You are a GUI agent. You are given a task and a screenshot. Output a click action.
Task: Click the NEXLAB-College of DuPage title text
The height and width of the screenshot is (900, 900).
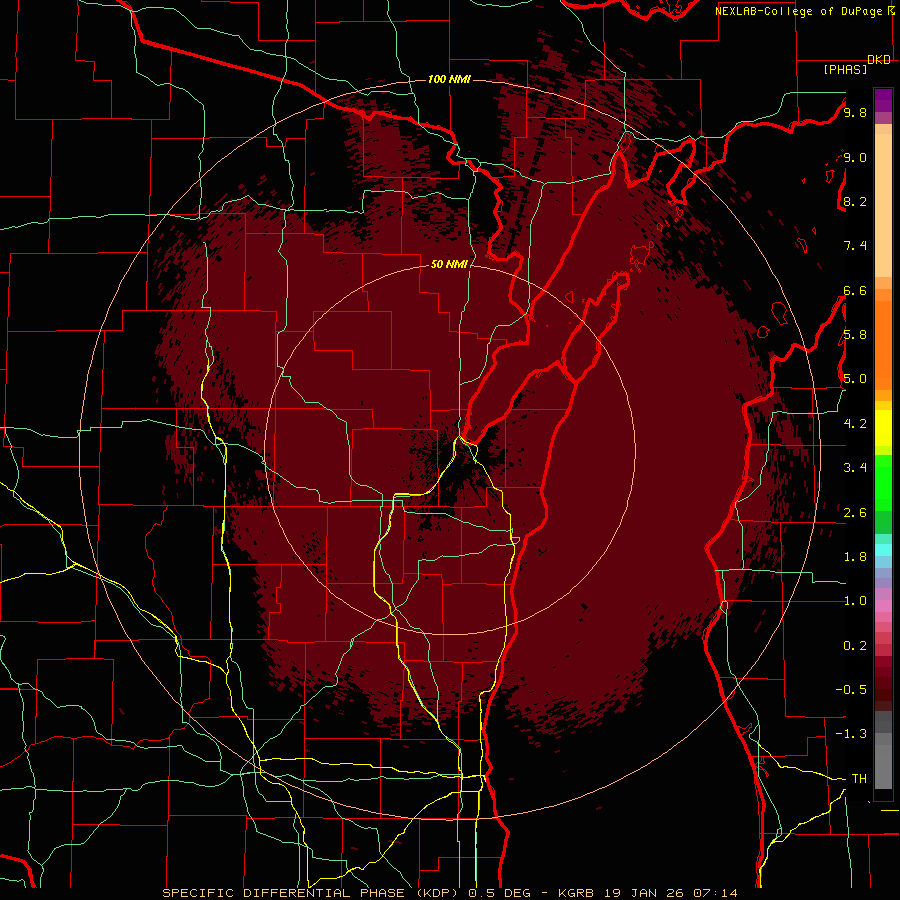coord(800,11)
